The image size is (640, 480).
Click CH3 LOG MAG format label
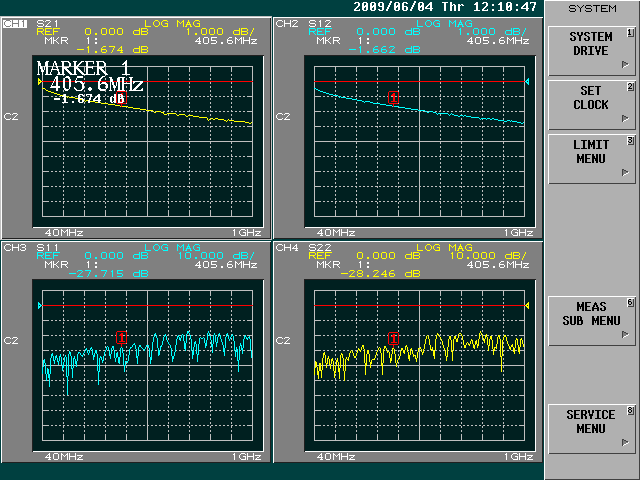pos(173,248)
